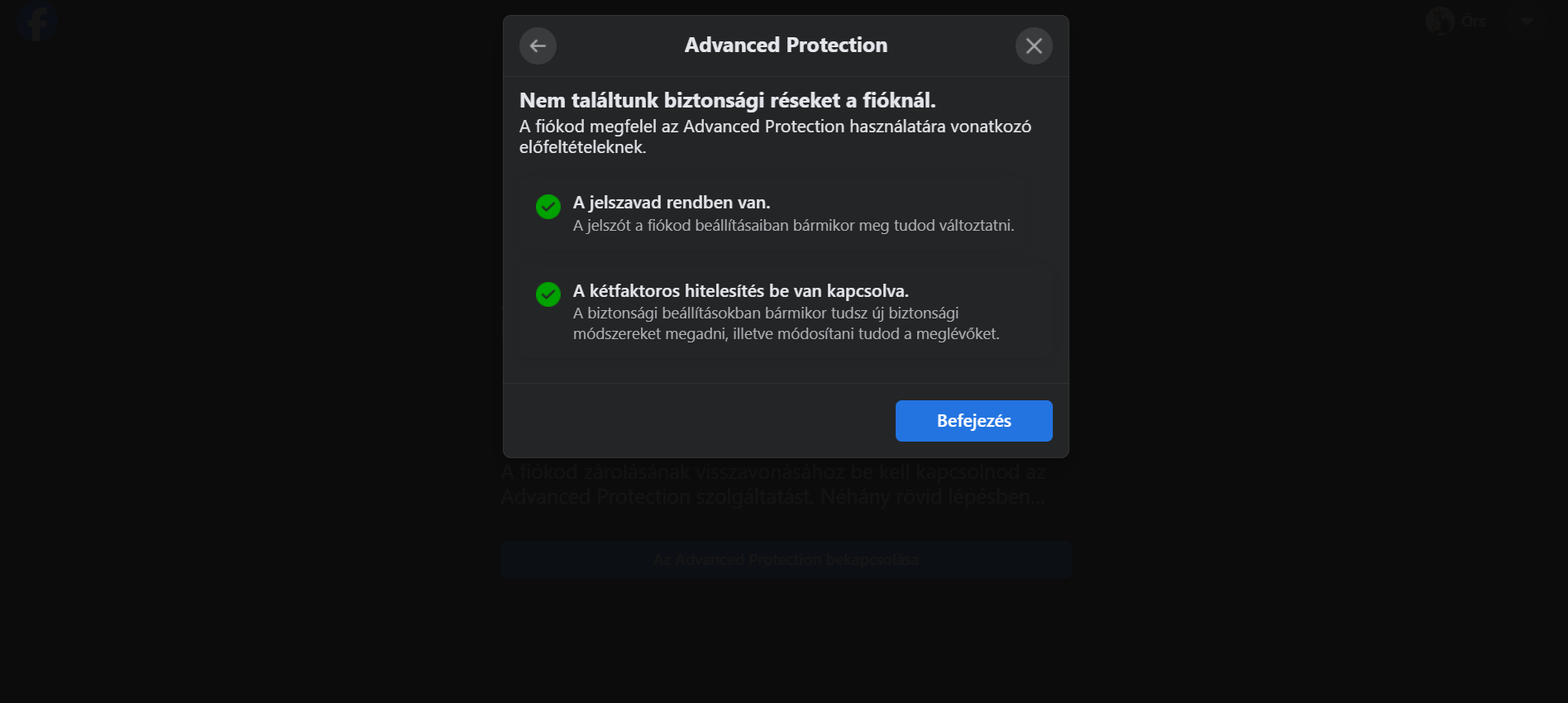Click the back arrow in the dialog header
The width and height of the screenshot is (1568, 703).
538,45
